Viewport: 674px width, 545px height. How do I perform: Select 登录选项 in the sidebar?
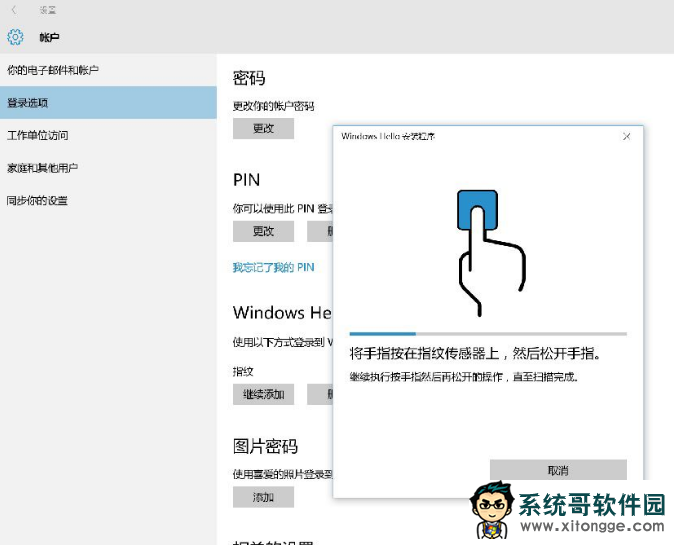(108, 103)
